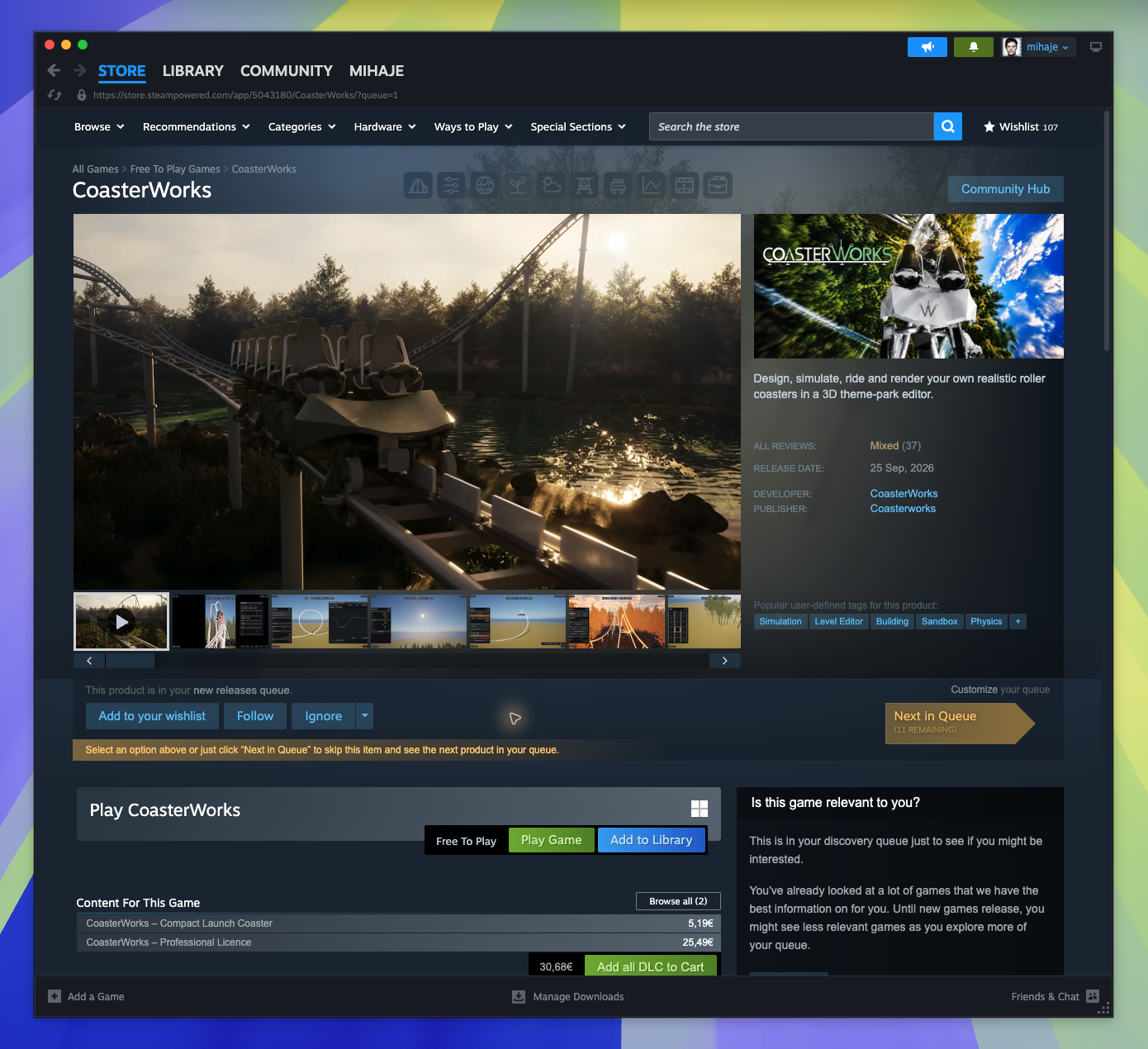Expand Ways to Play menu
Screen dimensions: 1148x1049
point(473,126)
